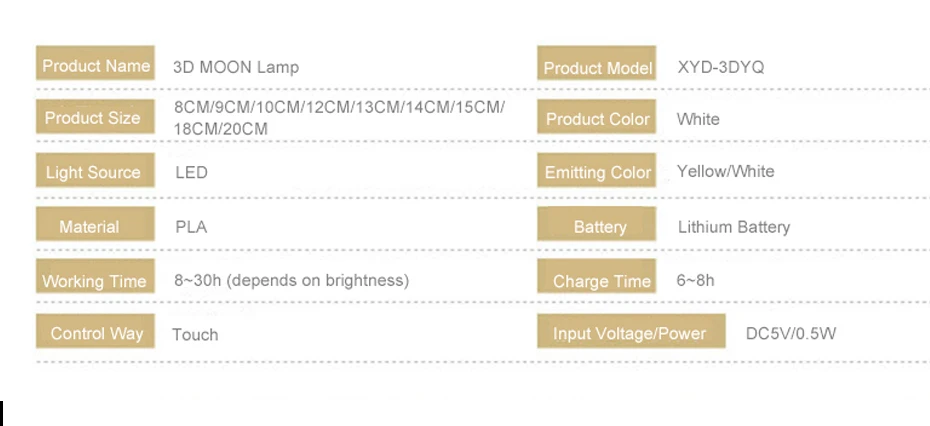
Task: Click the 8~30h working time text
Action: click(291, 280)
